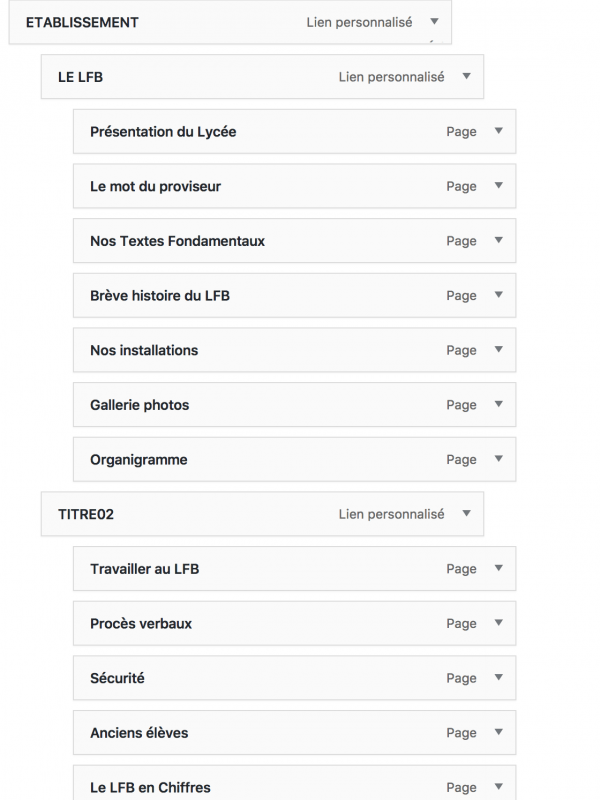The width and height of the screenshot is (600, 800).
Task: Expand Le mot du proviseur arrow
Action: (x=498, y=186)
